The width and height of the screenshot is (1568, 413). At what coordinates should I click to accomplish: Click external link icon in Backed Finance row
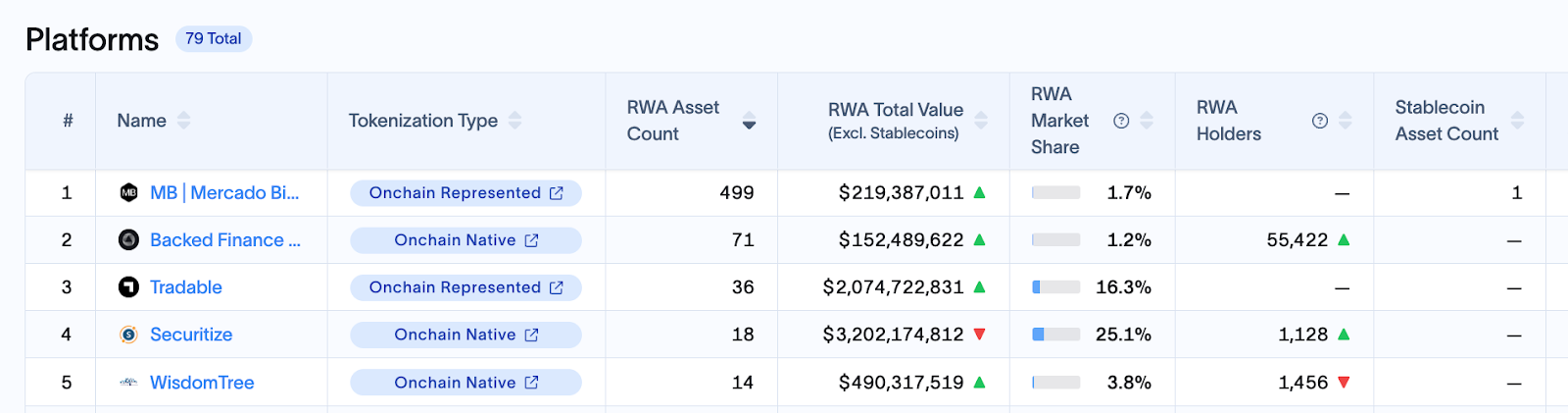point(531,240)
